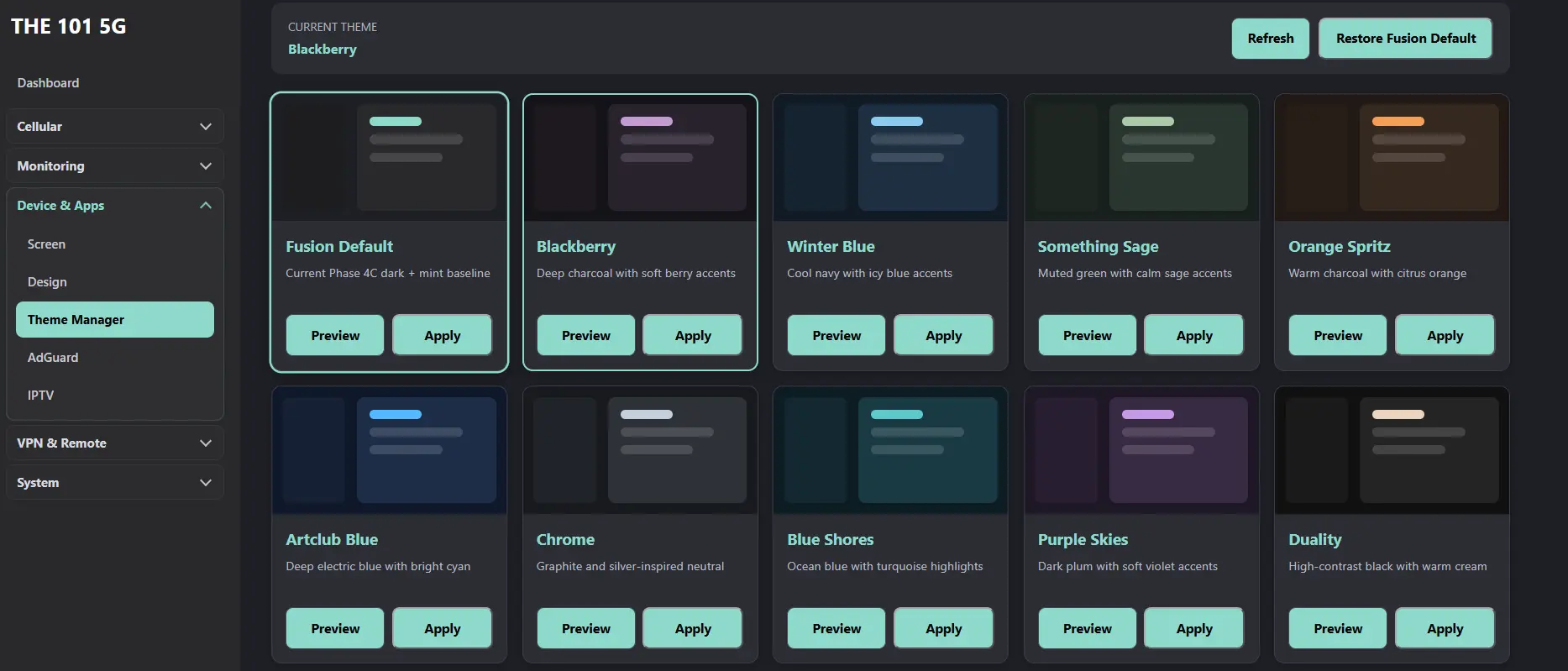The width and height of the screenshot is (1568, 671).
Task: Expand the VPN & Remote chevron
Action: point(206,443)
